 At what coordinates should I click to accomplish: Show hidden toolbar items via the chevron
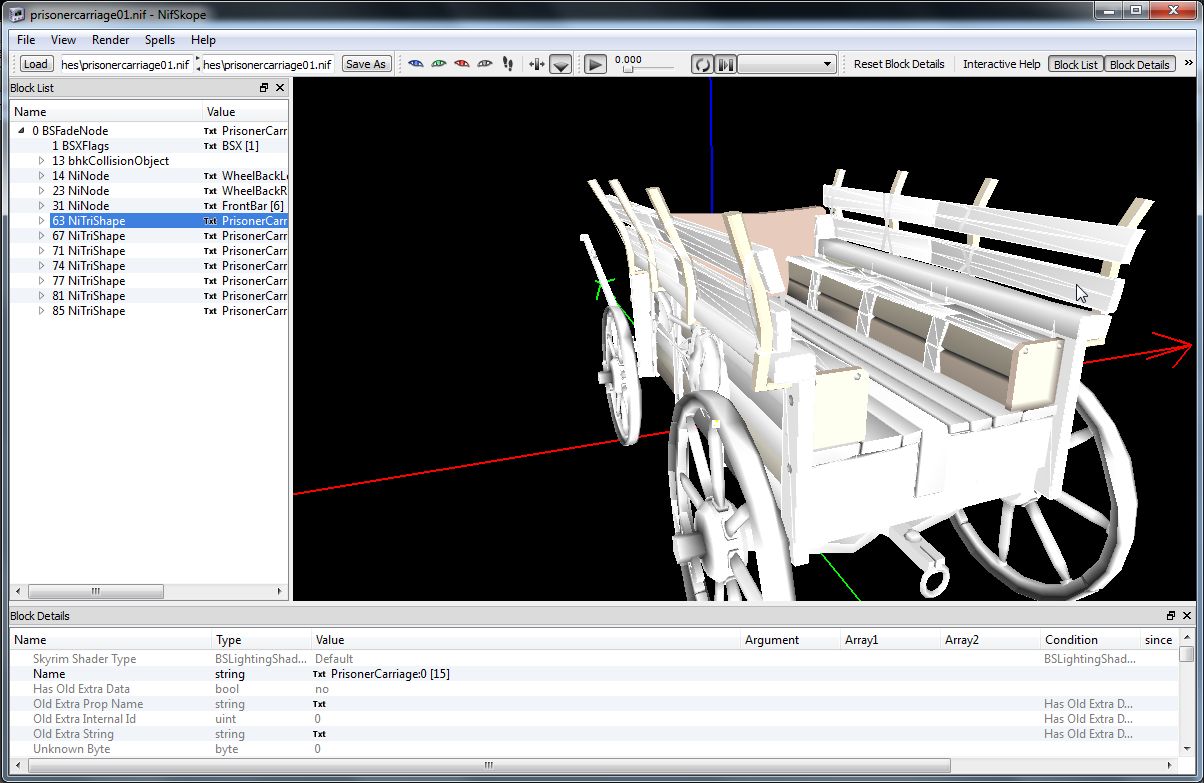[1187, 64]
